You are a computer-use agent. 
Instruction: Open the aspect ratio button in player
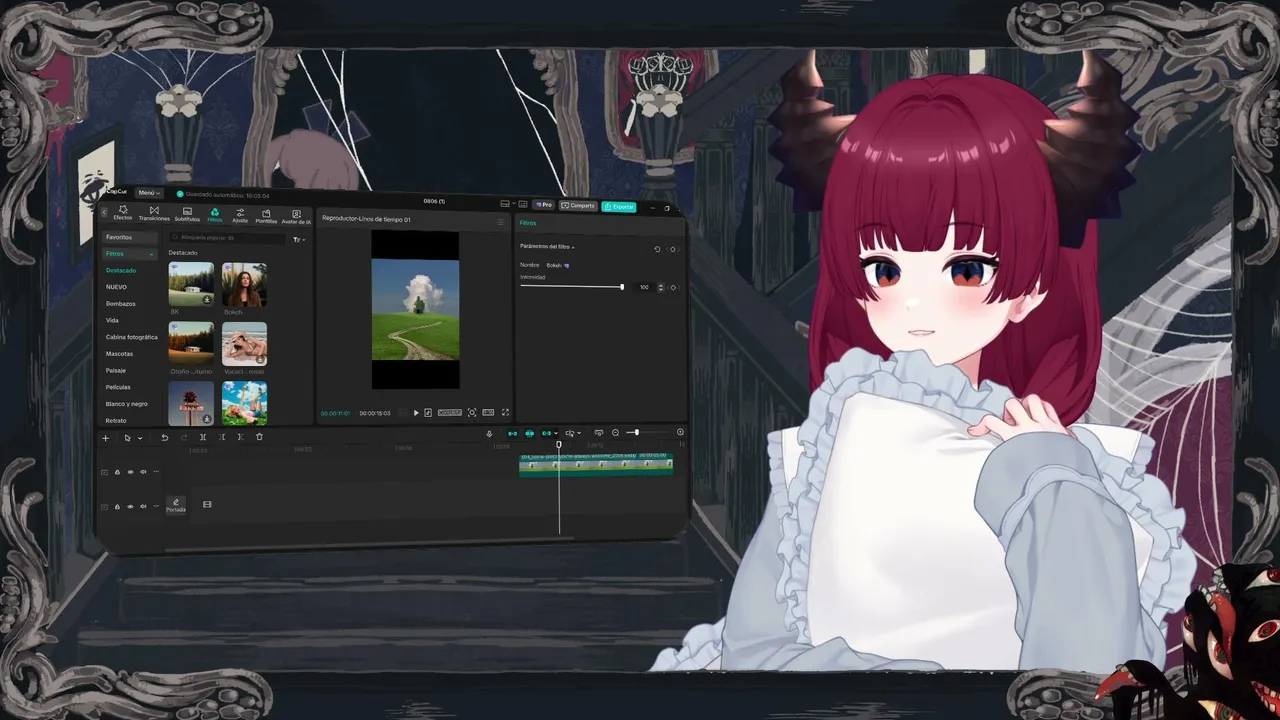488,413
